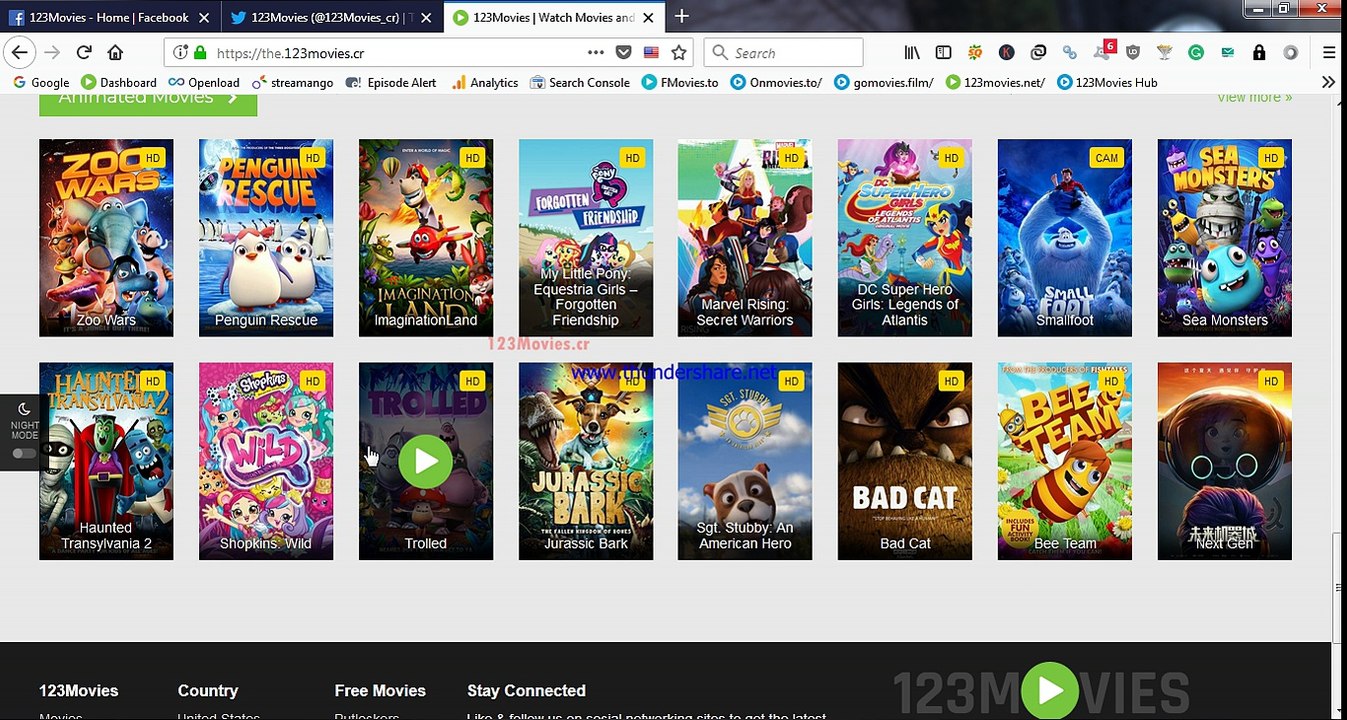The image size is (1347, 720).
Task: Open Marvel Rising: Secret Warriors poster
Action: tap(745, 238)
